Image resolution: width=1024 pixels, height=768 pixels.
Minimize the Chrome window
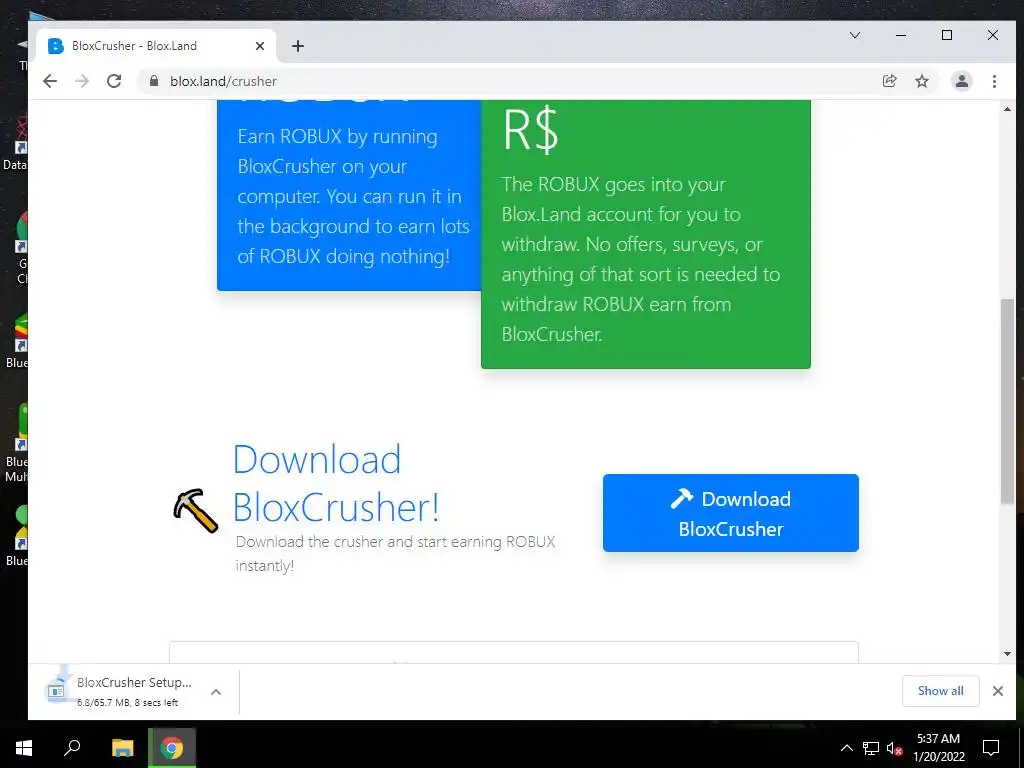tap(901, 35)
